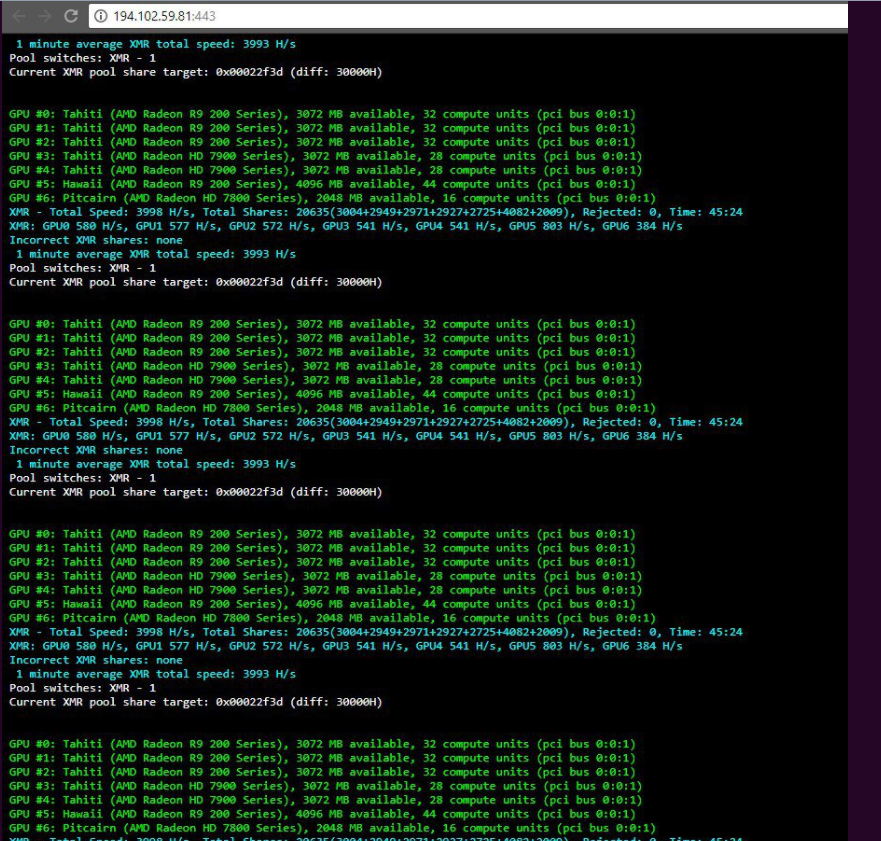Focus the address bar showing 194.102.59.81:443
881x841 pixels.
[x=468, y=16]
